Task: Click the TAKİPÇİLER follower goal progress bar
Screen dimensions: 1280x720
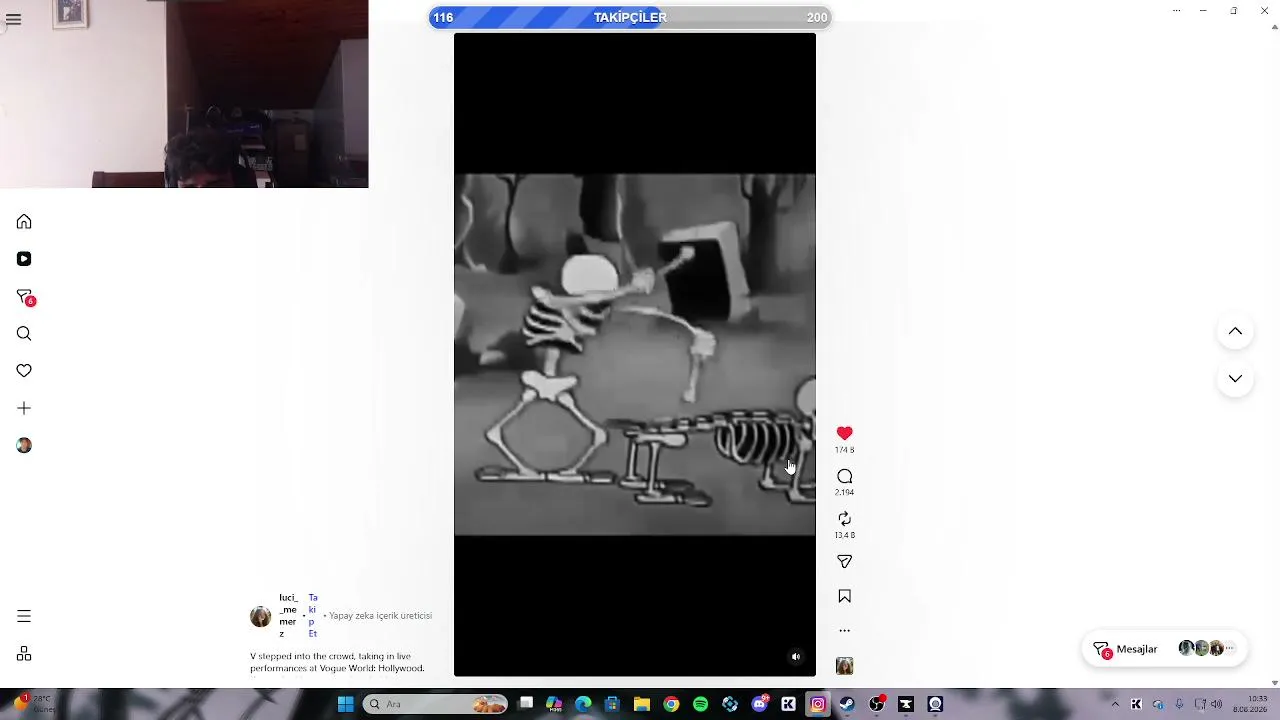Action: [x=630, y=17]
